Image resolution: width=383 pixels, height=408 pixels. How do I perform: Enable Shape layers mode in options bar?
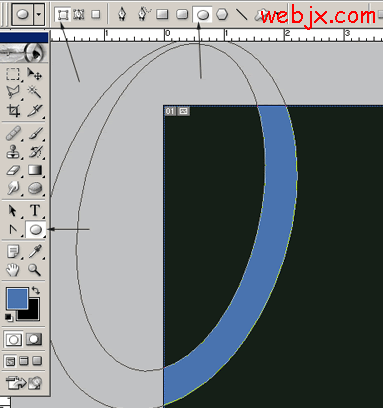pyautogui.click(x=63, y=14)
